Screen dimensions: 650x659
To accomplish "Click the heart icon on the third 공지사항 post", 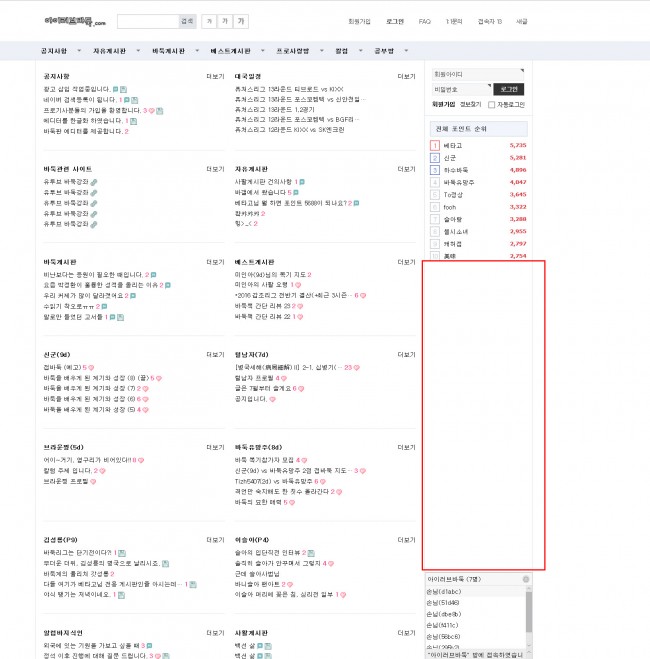I will pos(152,111).
